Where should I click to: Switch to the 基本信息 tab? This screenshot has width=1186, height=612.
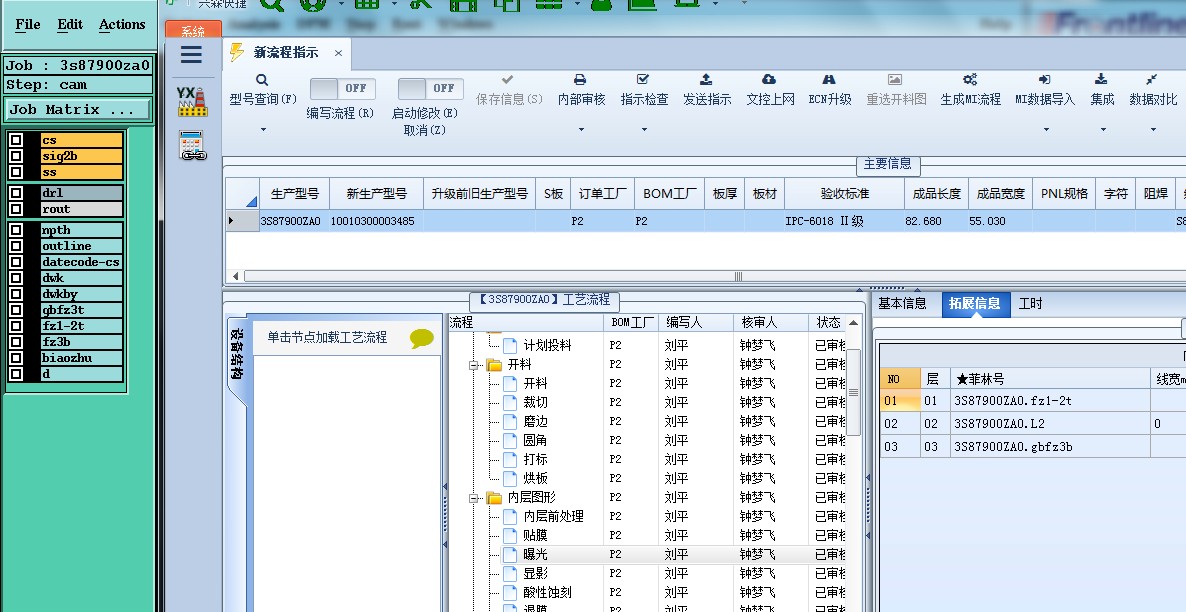pyautogui.click(x=902, y=303)
